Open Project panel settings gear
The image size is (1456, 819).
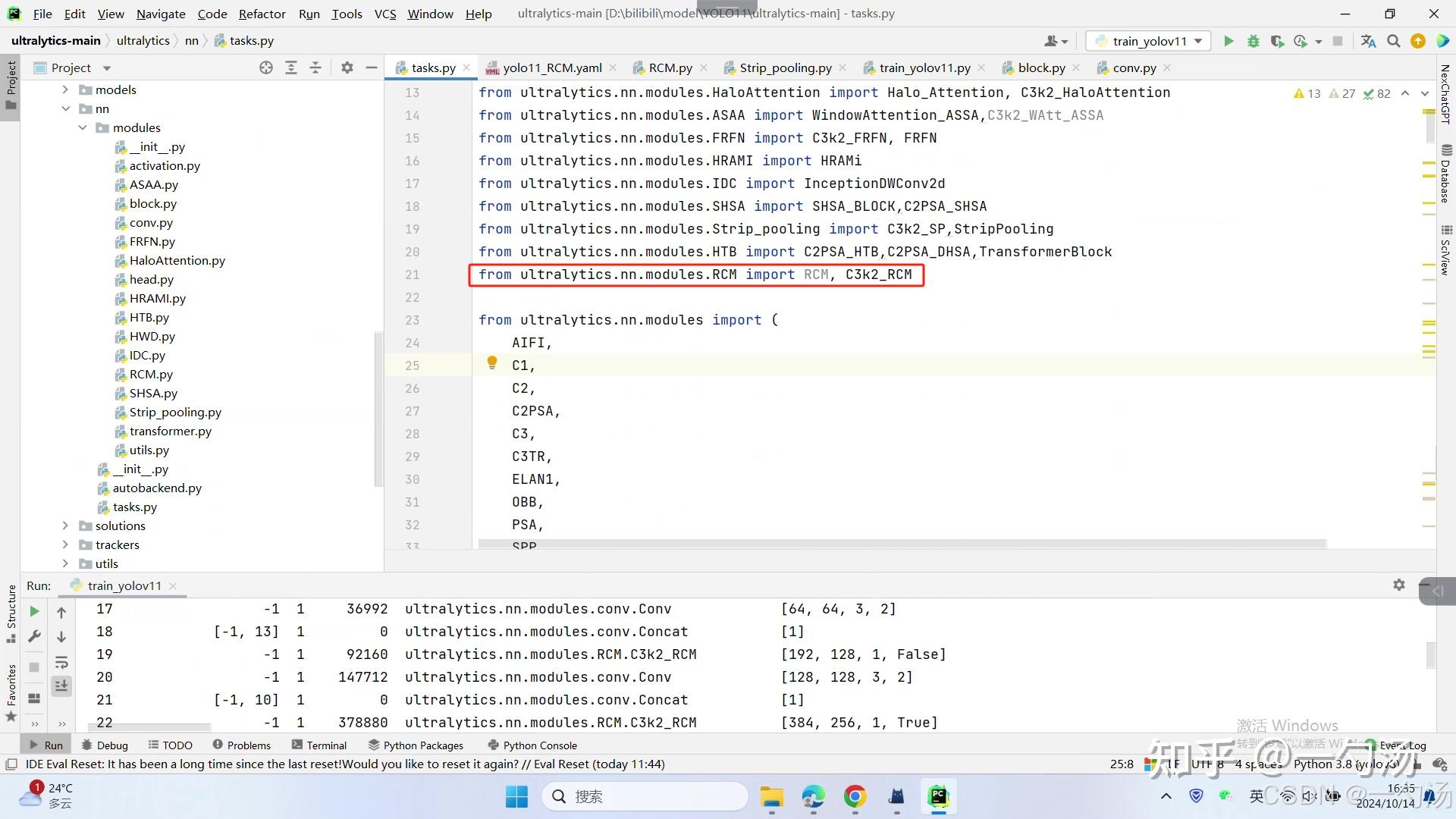347,67
